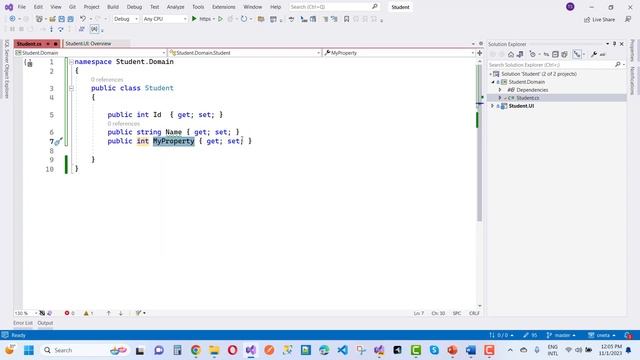Click the Save file toolbar icon
This screenshot has width=640, height=360.
[x=62, y=19]
